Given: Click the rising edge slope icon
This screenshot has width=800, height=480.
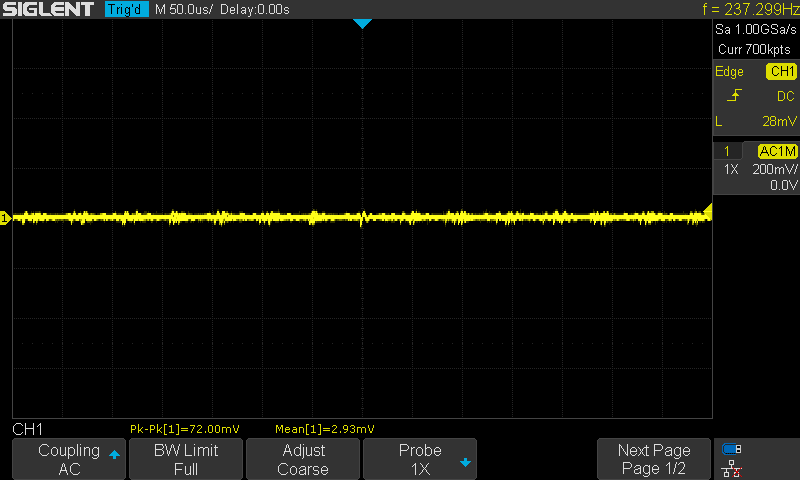Looking at the screenshot, I should [735, 96].
